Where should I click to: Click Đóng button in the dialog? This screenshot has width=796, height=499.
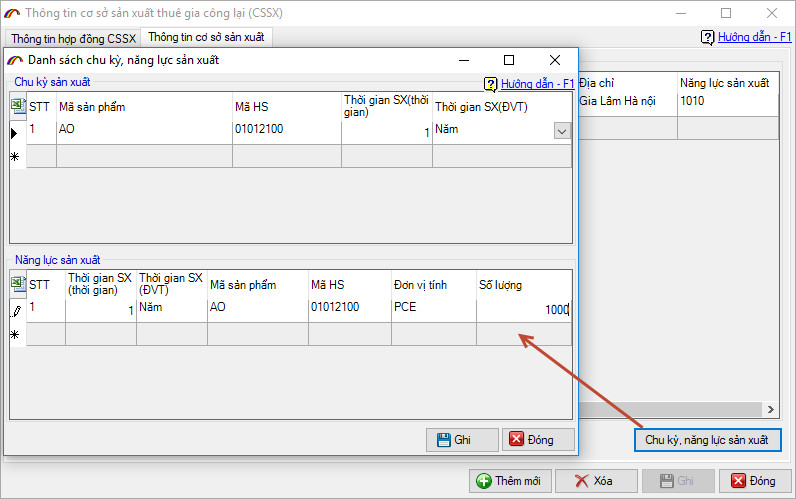click(538, 440)
